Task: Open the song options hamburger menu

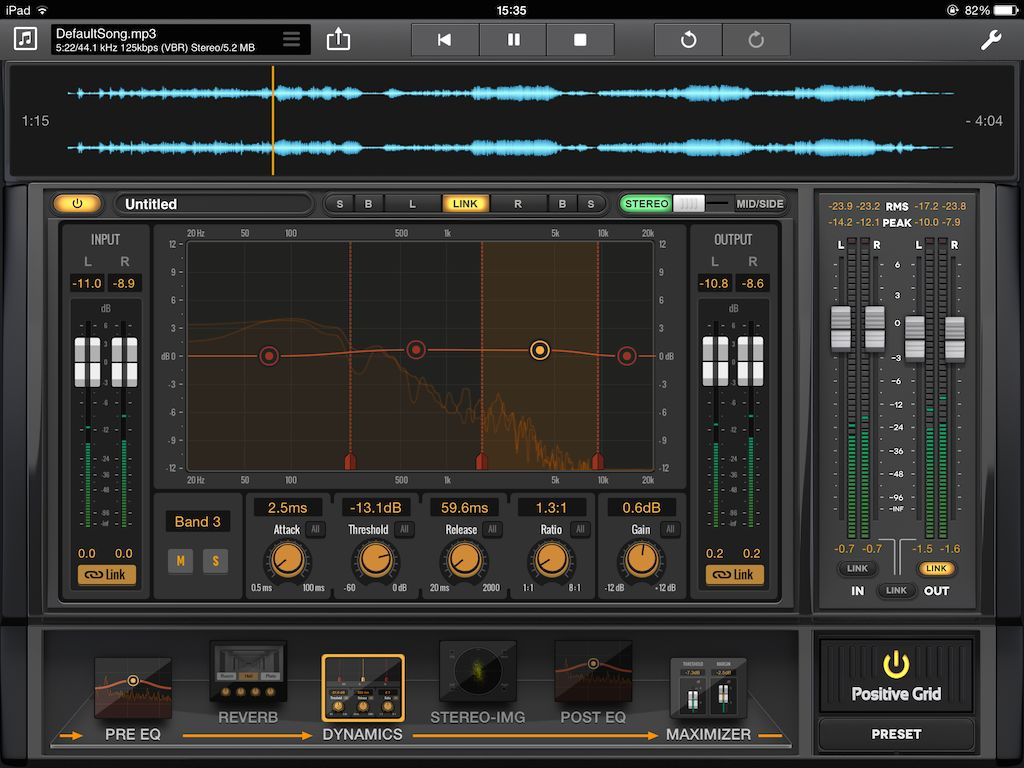Action: (x=291, y=39)
